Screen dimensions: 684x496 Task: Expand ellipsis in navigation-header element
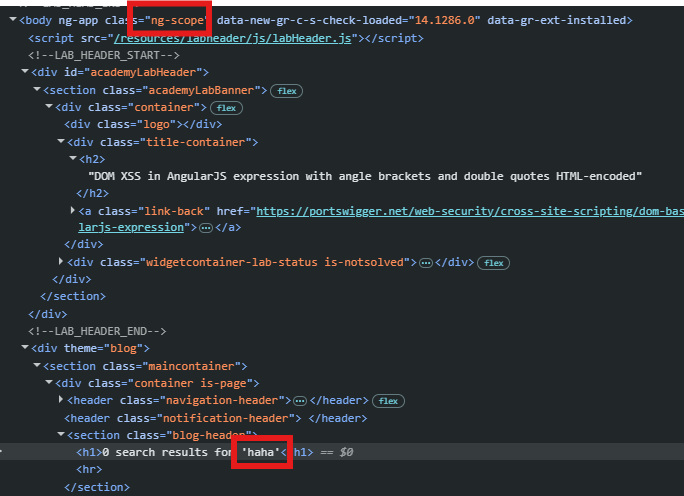pyautogui.click(x=300, y=401)
